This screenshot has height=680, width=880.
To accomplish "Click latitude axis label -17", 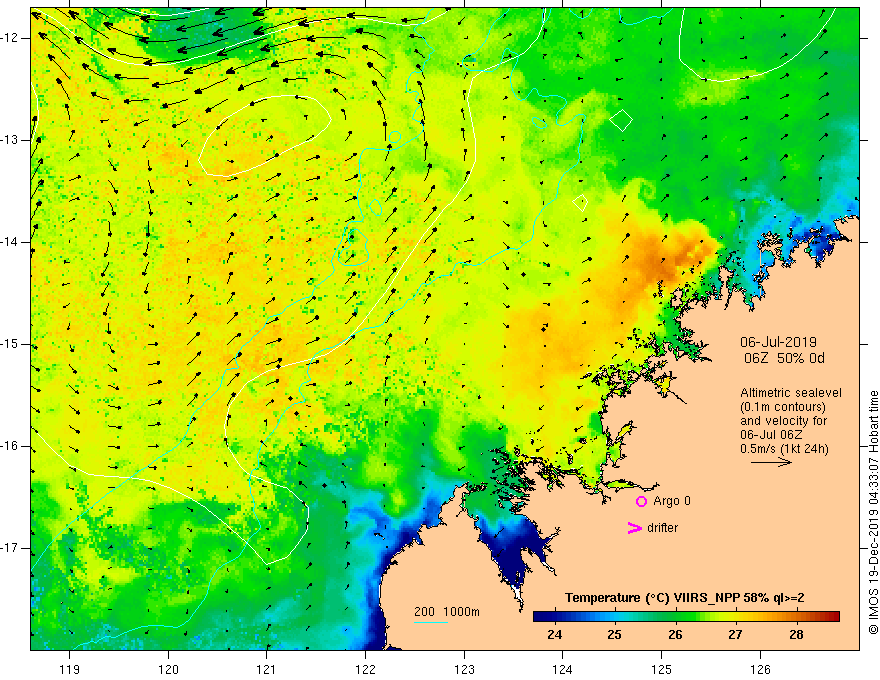I will click(x=10, y=548).
